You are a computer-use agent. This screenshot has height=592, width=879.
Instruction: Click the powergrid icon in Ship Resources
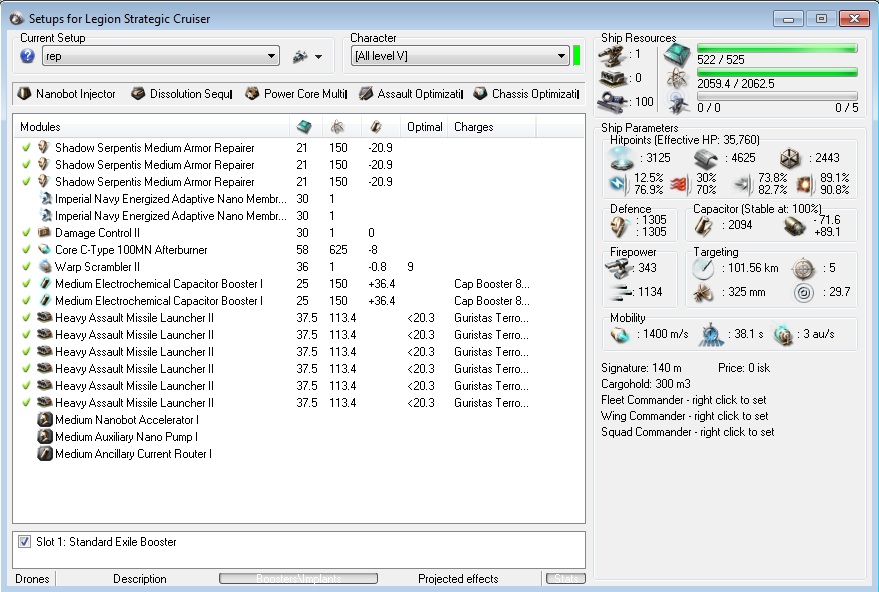677,78
